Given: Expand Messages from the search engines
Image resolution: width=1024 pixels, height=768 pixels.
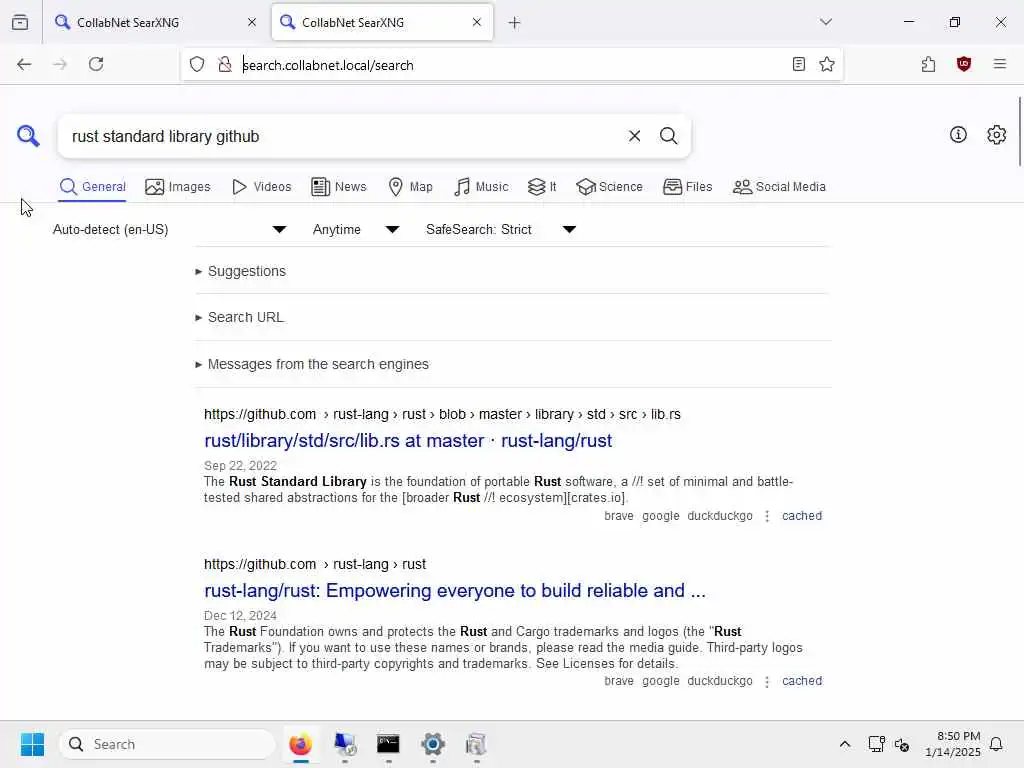Looking at the screenshot, I should pos(312,364).
